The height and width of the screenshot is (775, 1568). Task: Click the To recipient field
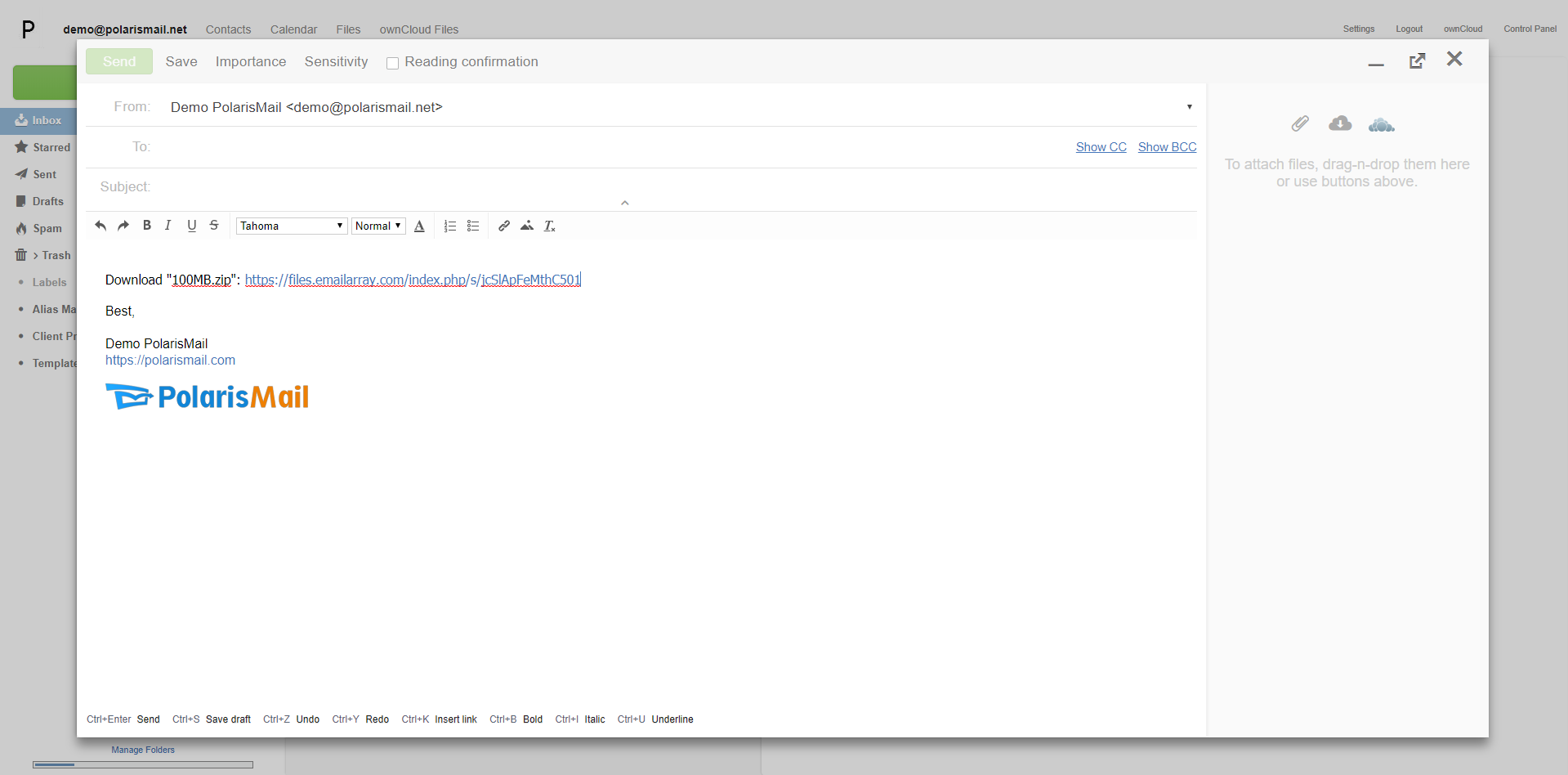613,147
